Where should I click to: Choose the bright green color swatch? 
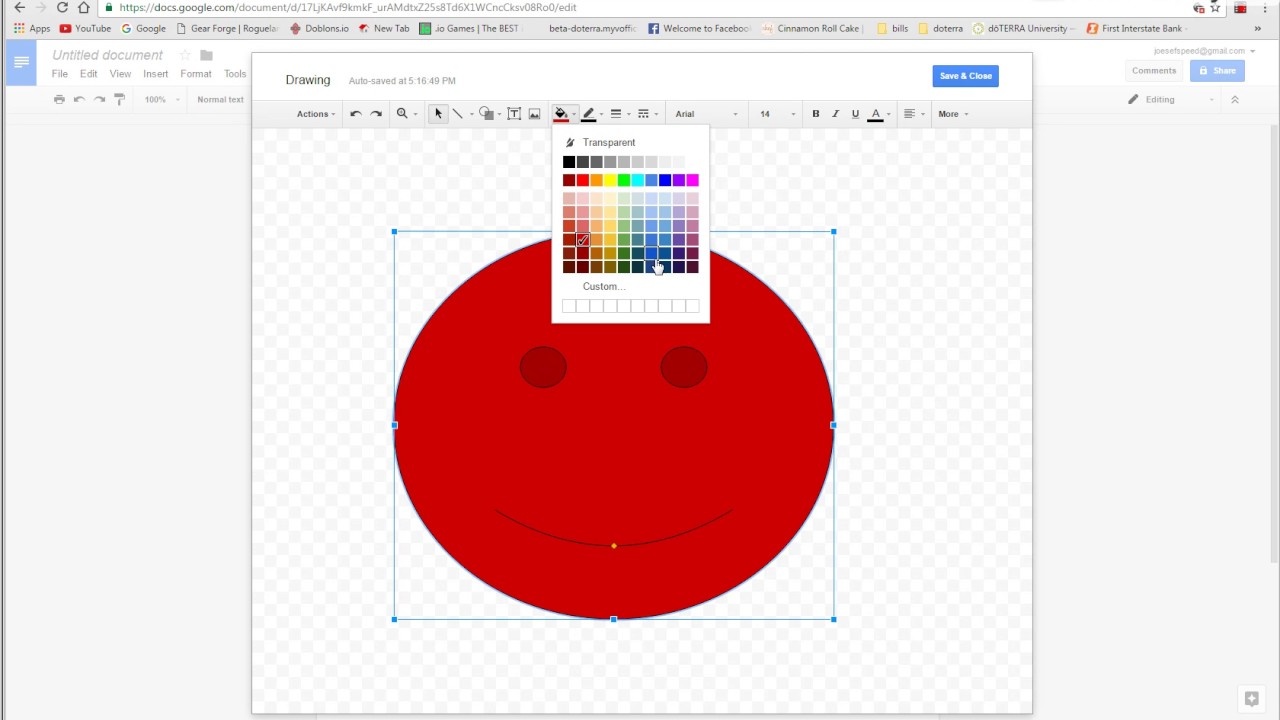(624, 180)
